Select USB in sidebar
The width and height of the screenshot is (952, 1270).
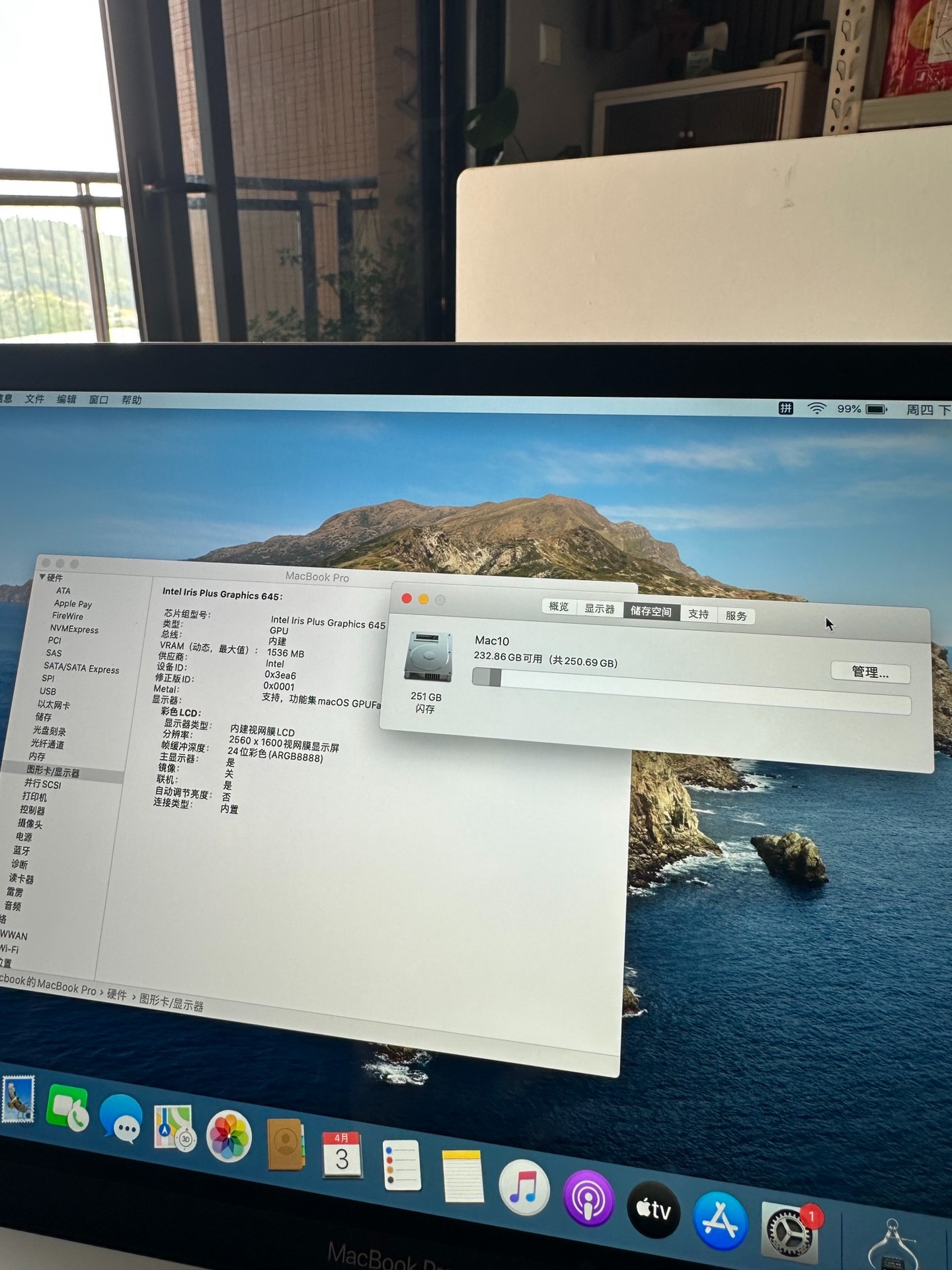(48, 691)
